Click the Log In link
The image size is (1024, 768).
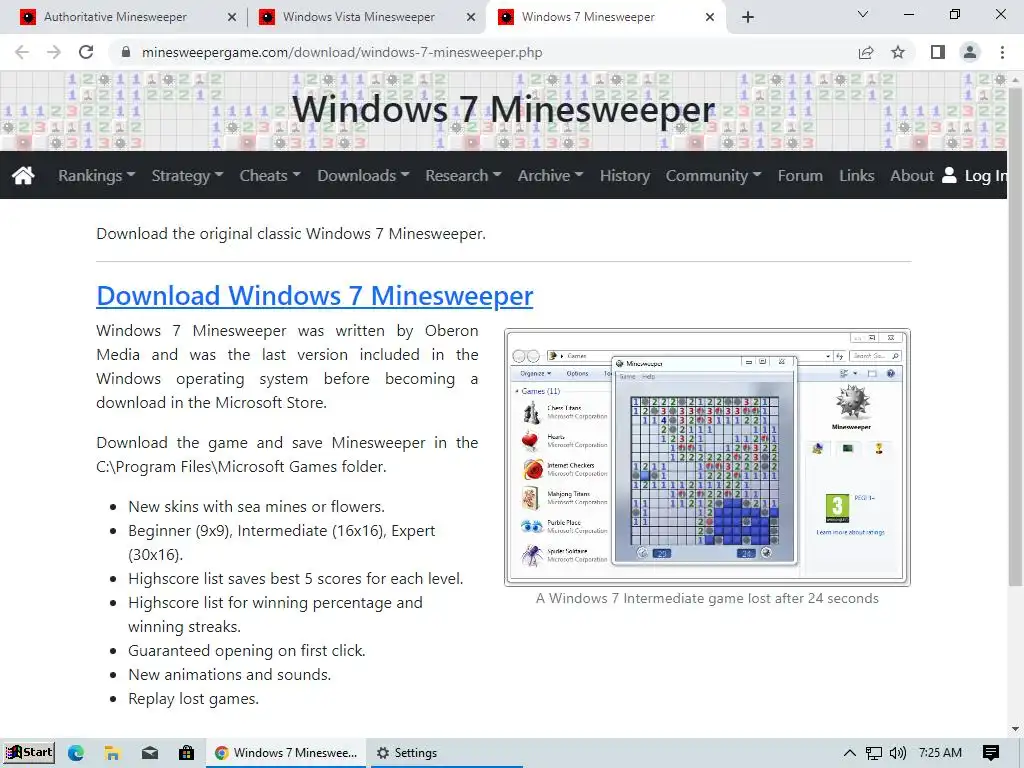point(985,175)
